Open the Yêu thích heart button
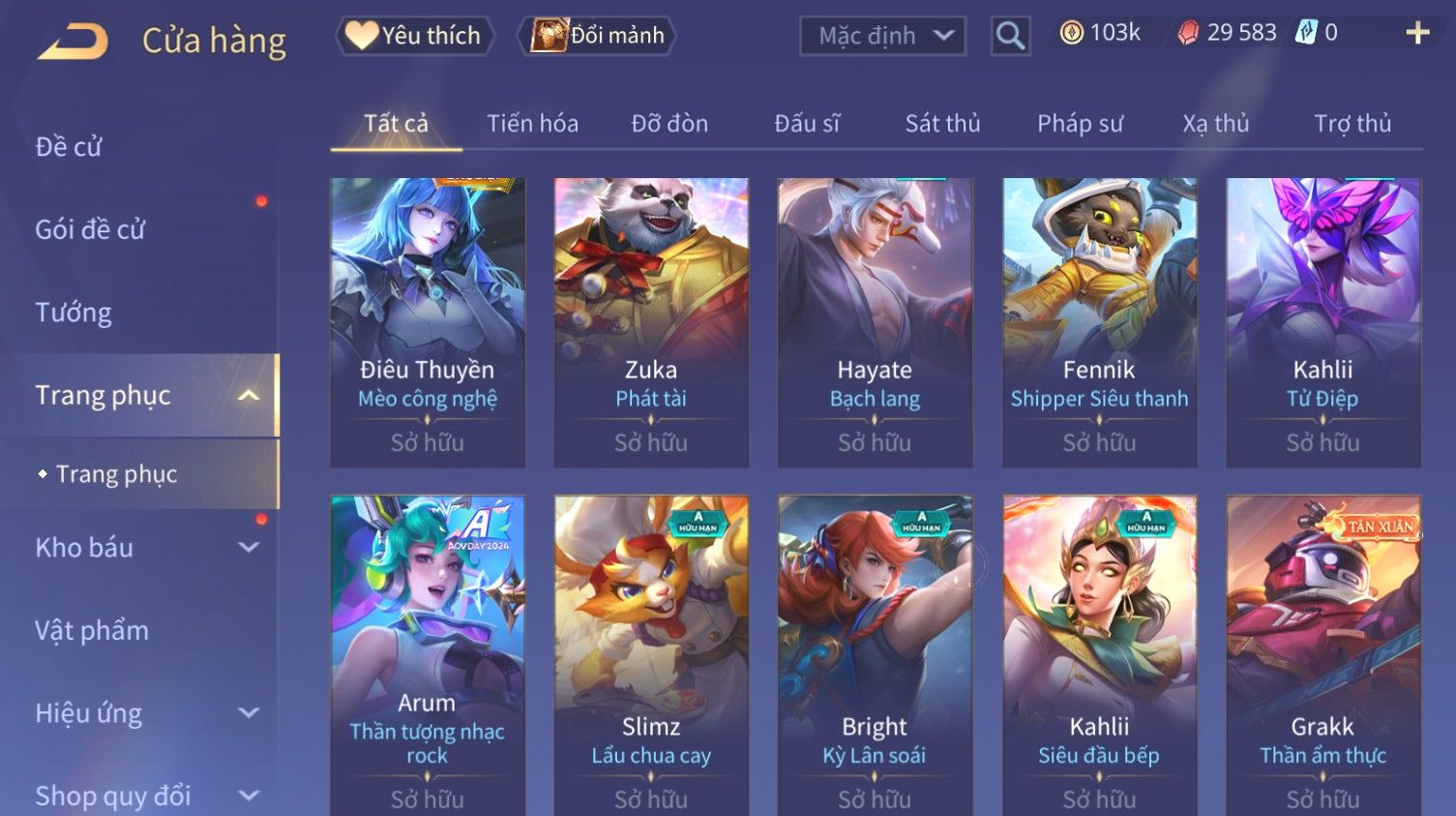This screenshot has width=1456, height=816. pos(415,36)
